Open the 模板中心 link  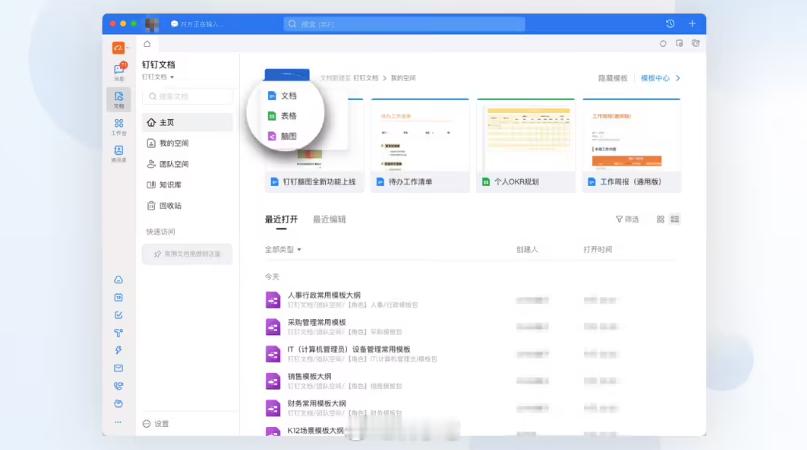[x=655, y=78]
